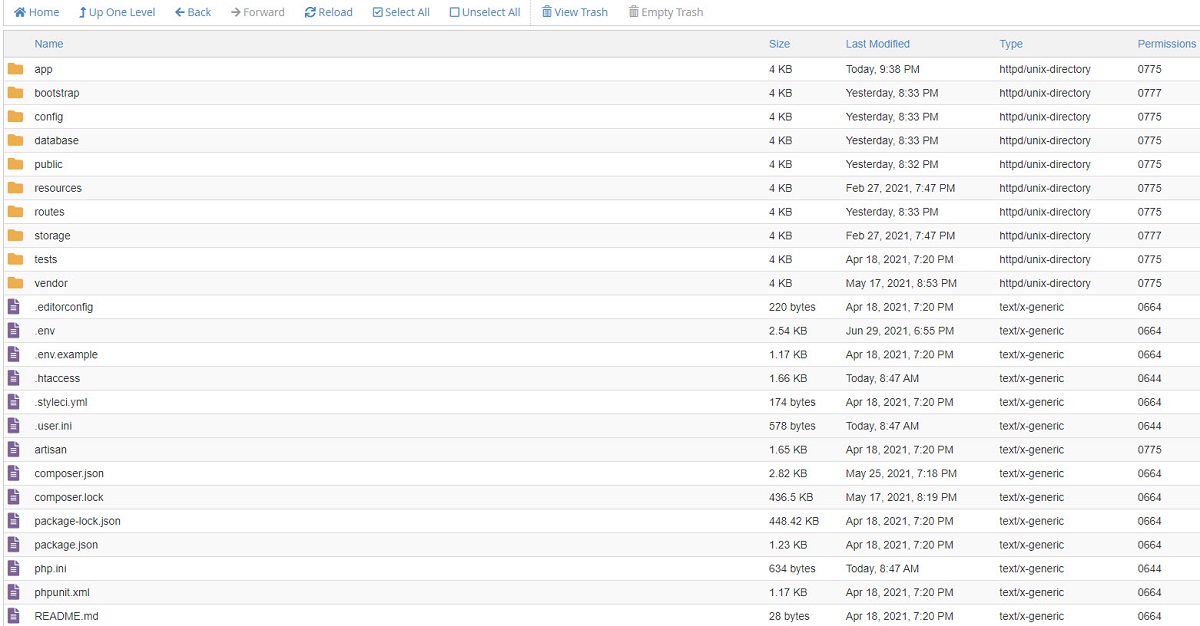Select the storage folder icon
The height and width of the screenshot is (626, 1200).
[x=15, y=236]
